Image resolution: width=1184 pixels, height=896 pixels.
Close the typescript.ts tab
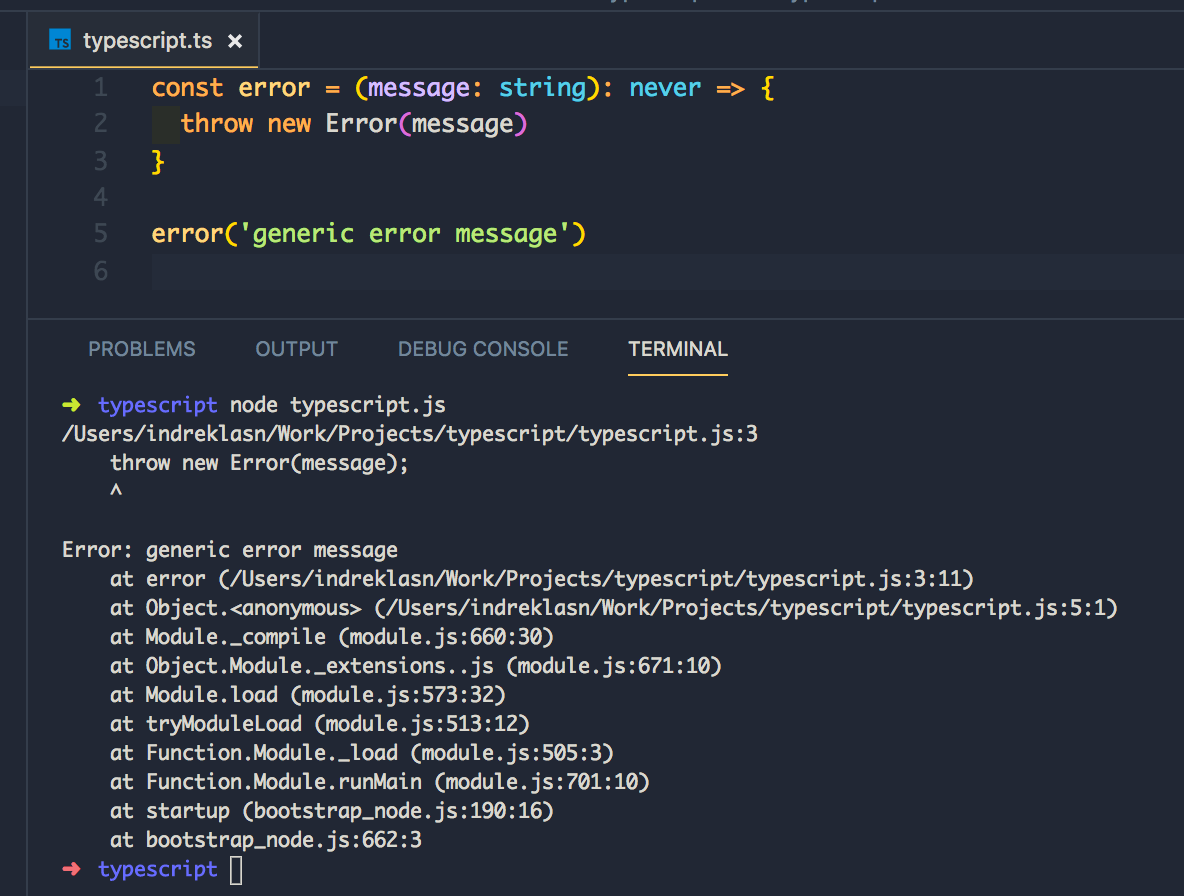235,42
